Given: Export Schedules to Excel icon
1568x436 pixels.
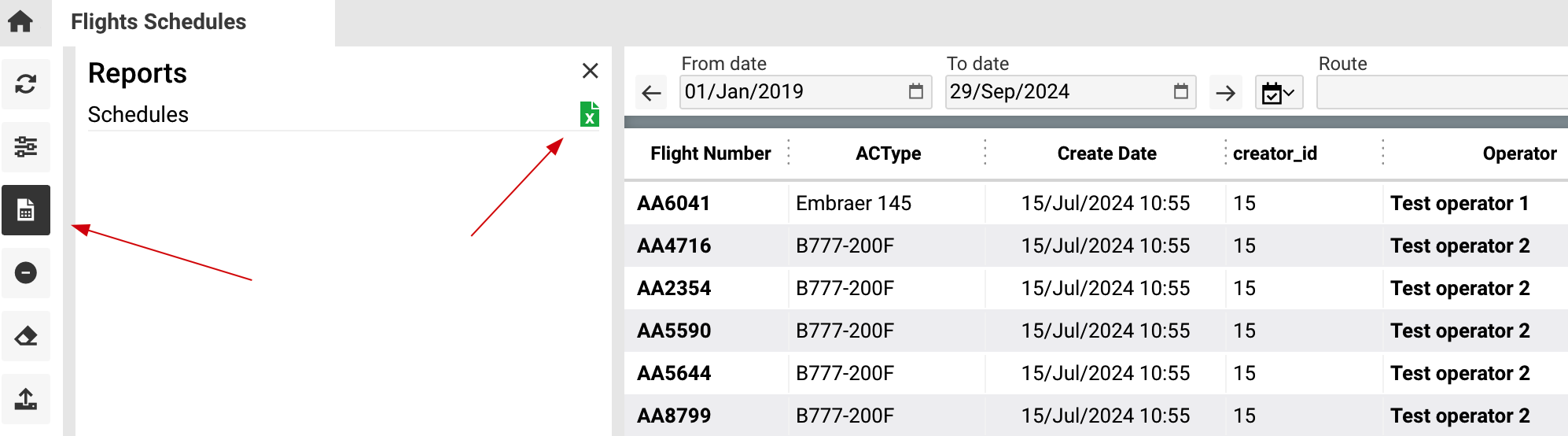Looking at the screenshot, I should pos(590,114).
